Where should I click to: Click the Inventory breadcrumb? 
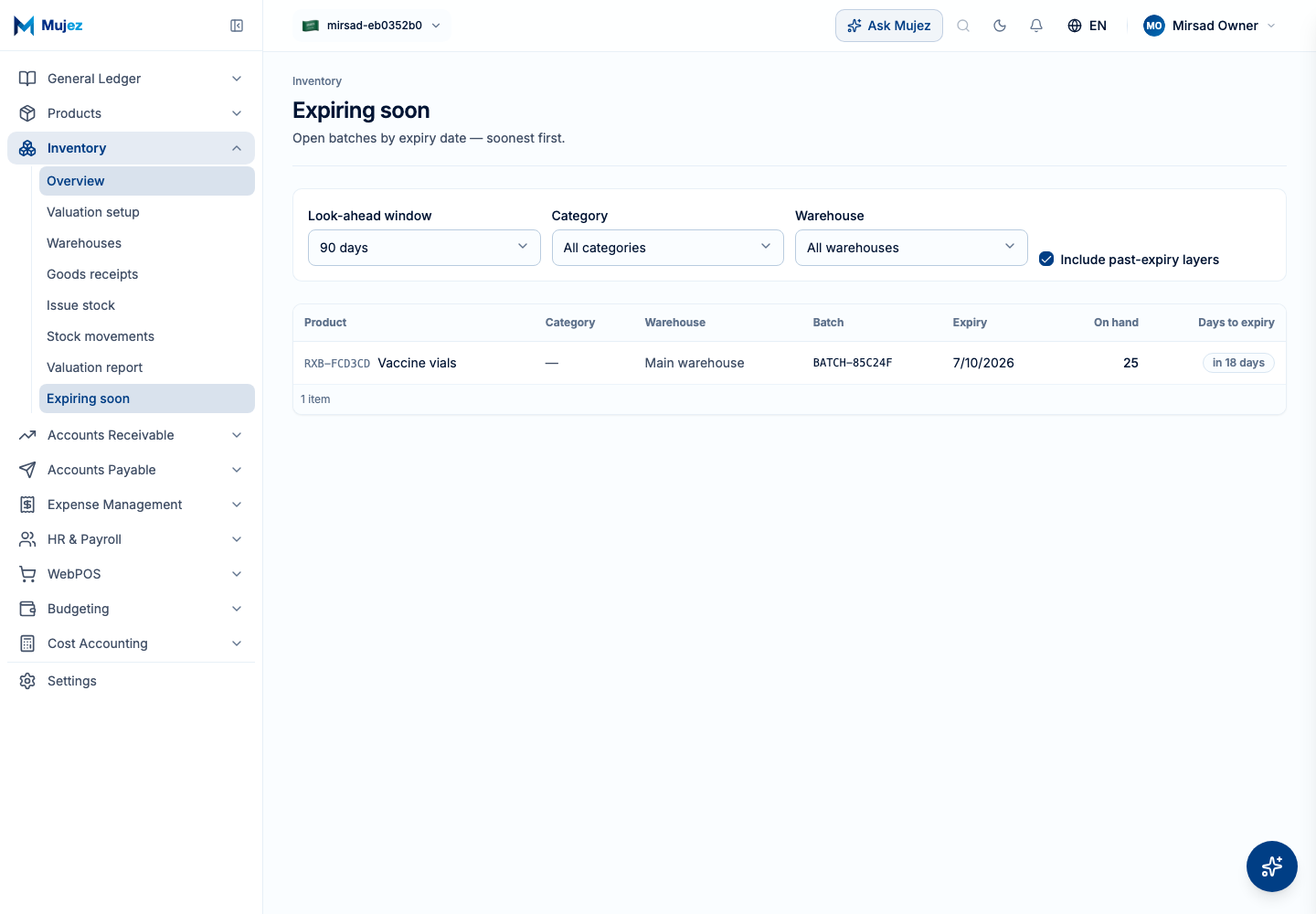317,81
